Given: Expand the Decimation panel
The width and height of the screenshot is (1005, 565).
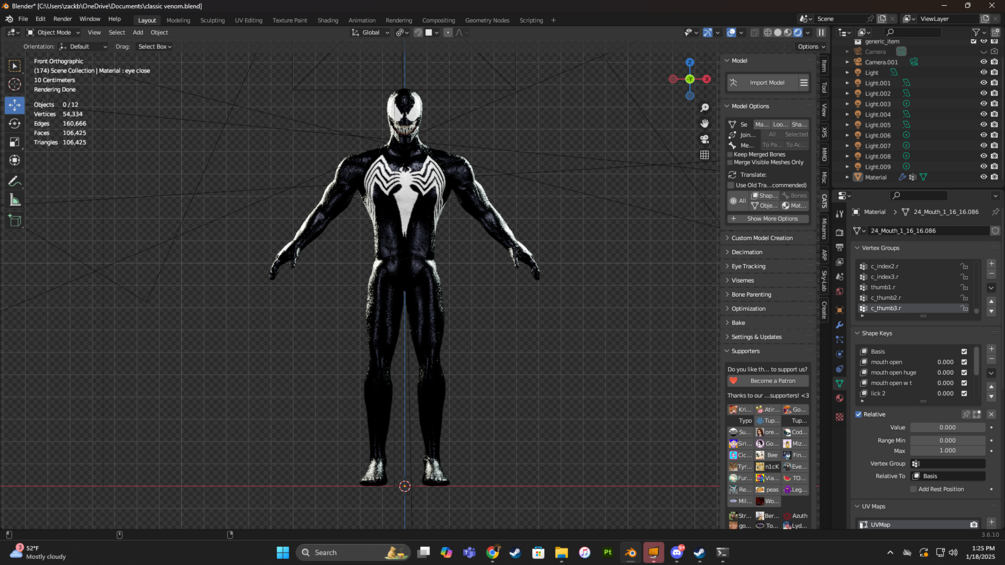Looking at the screenshot, I should pos(747,252).
